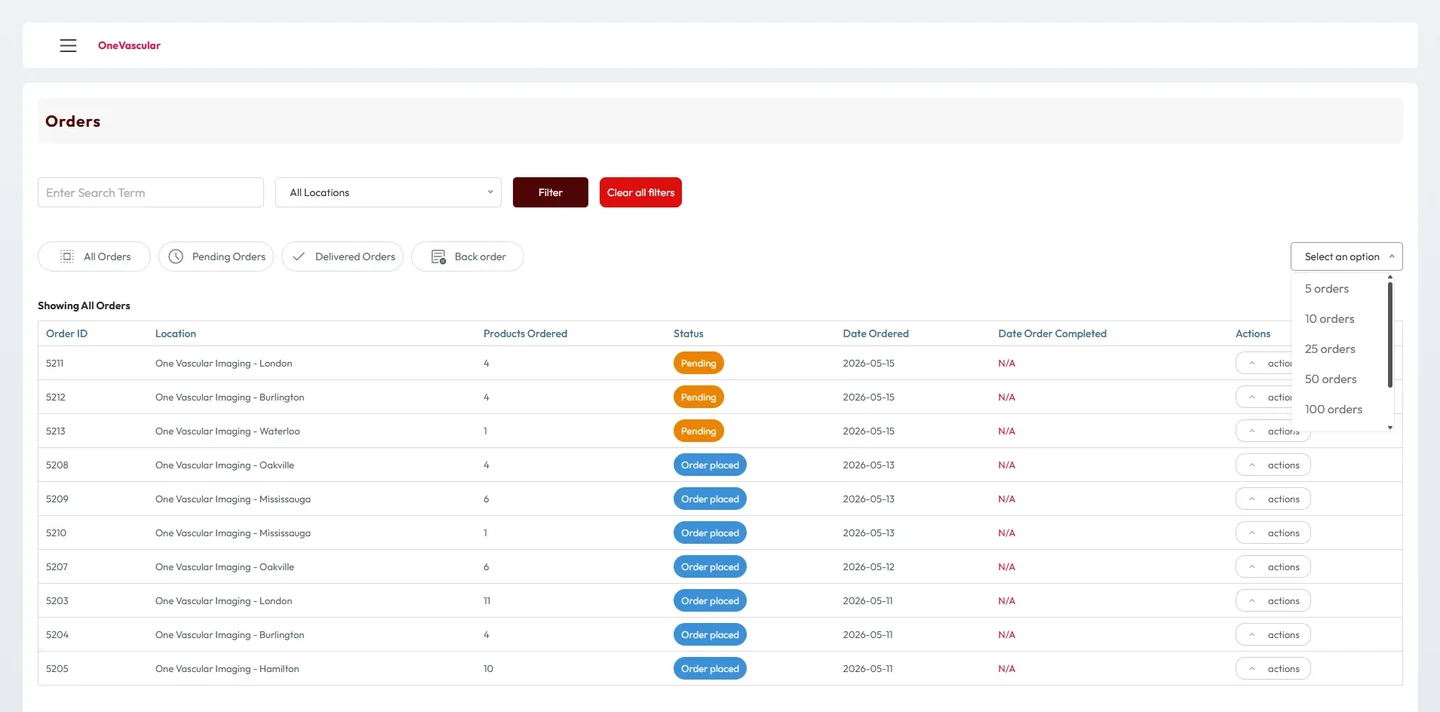Viewport: 1440px width, 712px height.
Task: Click the Orders page heading
Action: pyautogui.click(x=73, y=121)
